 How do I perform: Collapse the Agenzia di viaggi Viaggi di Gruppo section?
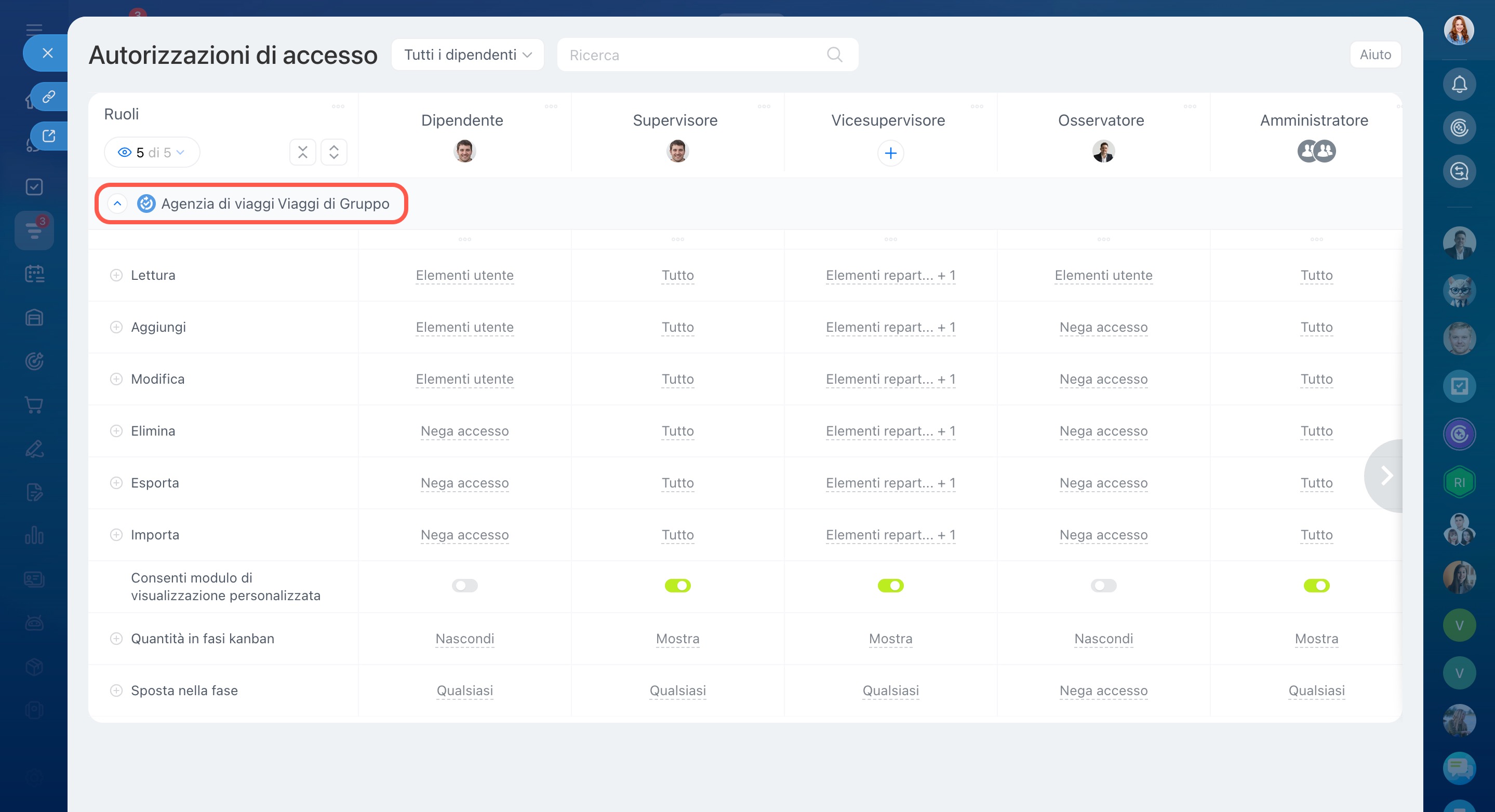117,204
